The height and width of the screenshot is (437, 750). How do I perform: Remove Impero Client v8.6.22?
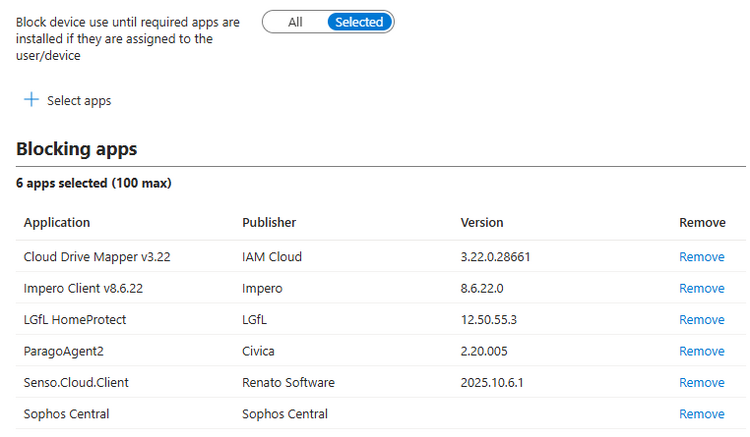[x=702, y=288]
